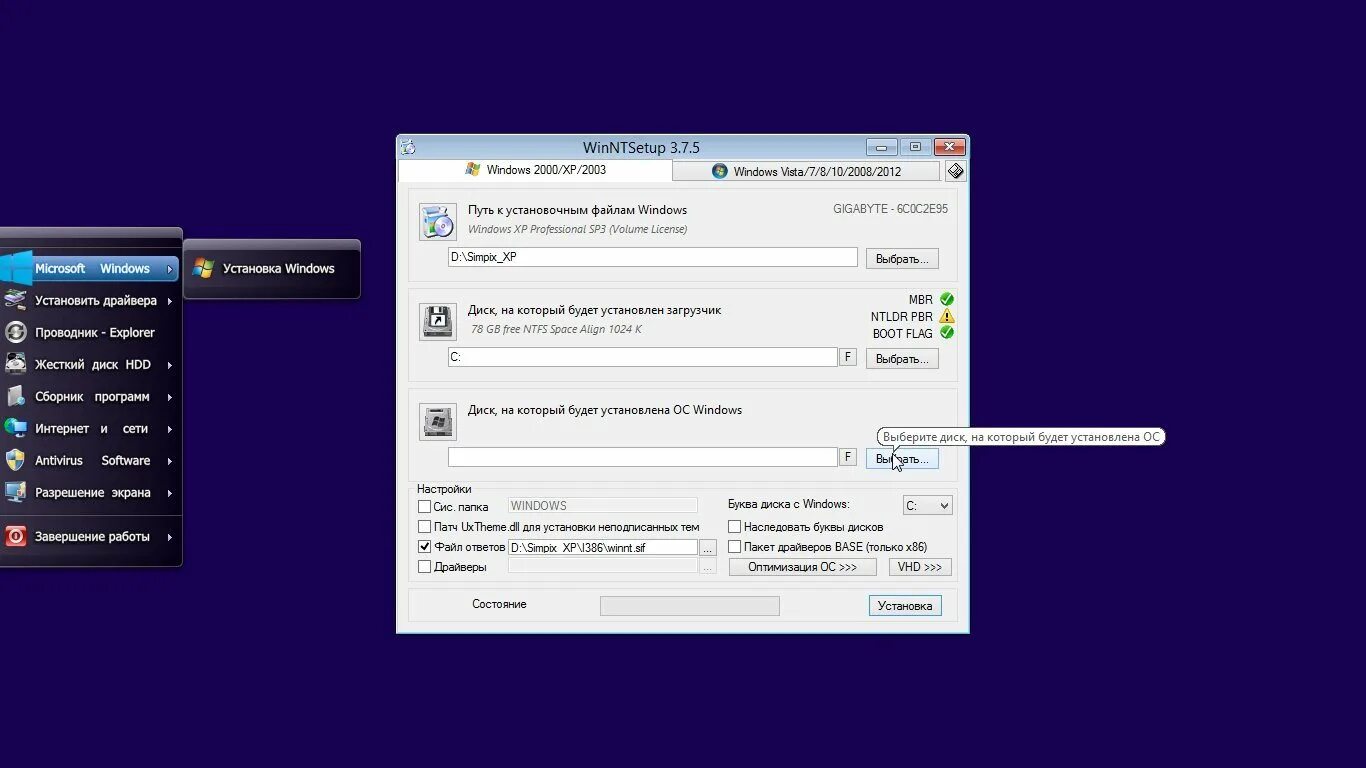Click the Windows installation CD icon
Viewport: 1366px width, 768px height.
(x=437, y=222)
